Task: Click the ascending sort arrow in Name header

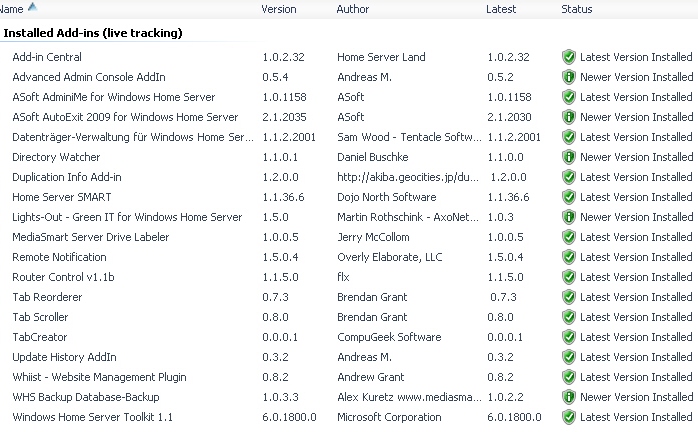Action: click(x=32, y=7)
